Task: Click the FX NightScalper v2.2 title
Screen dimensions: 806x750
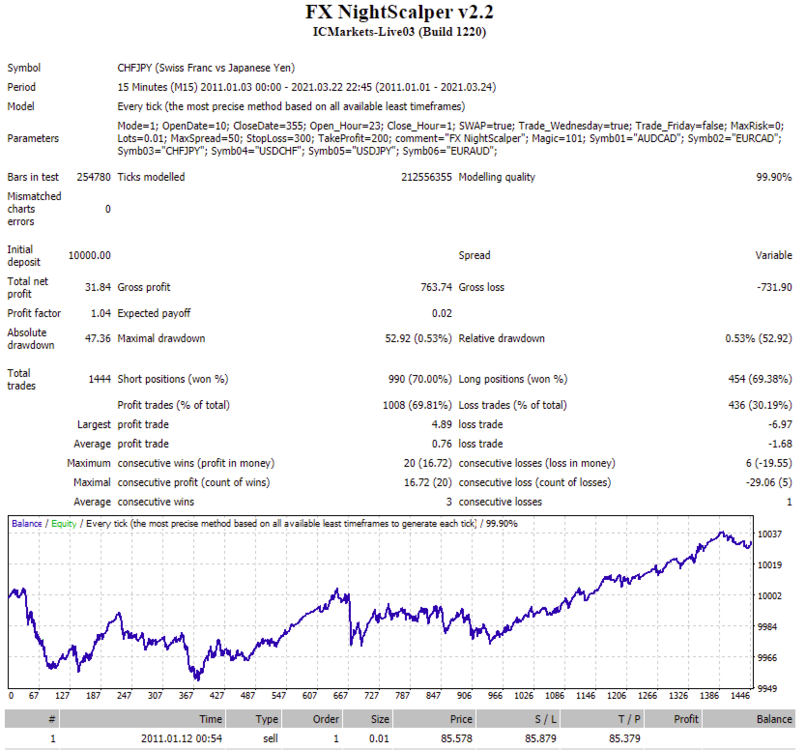Action: (x=399, y=12)
